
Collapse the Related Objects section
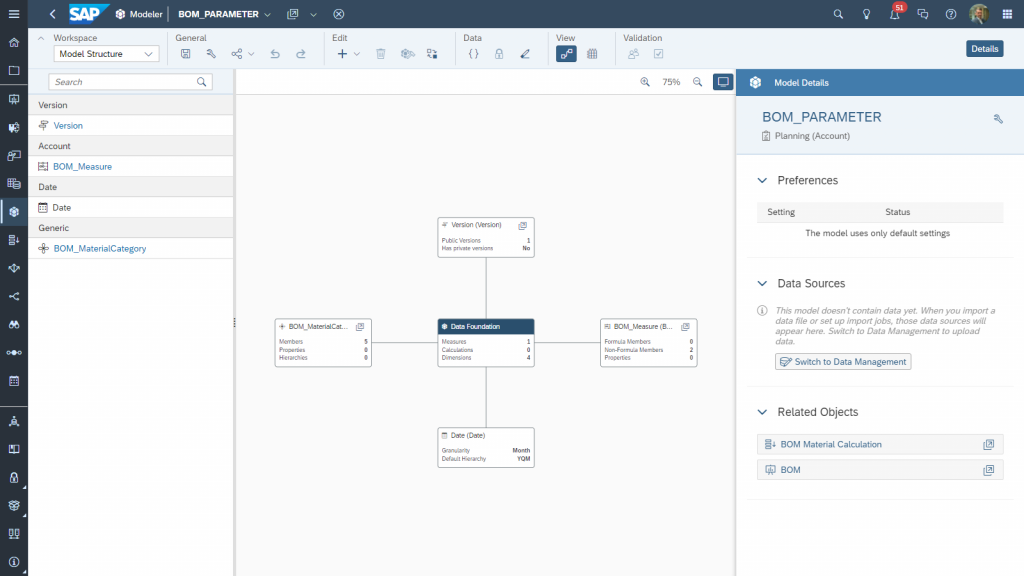(762, 412)
